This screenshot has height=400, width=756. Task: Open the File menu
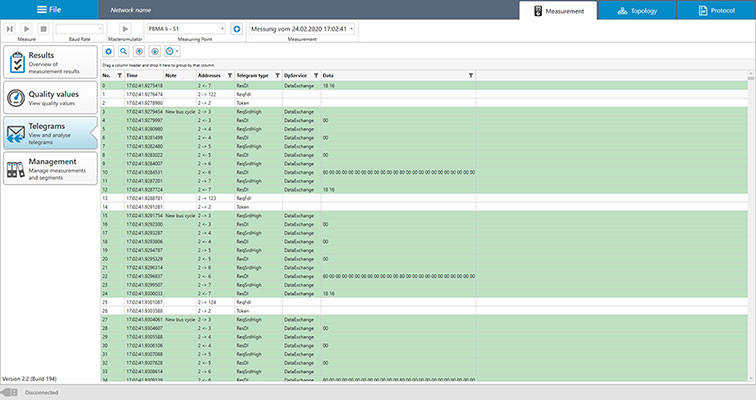click(x=49, y=8)
